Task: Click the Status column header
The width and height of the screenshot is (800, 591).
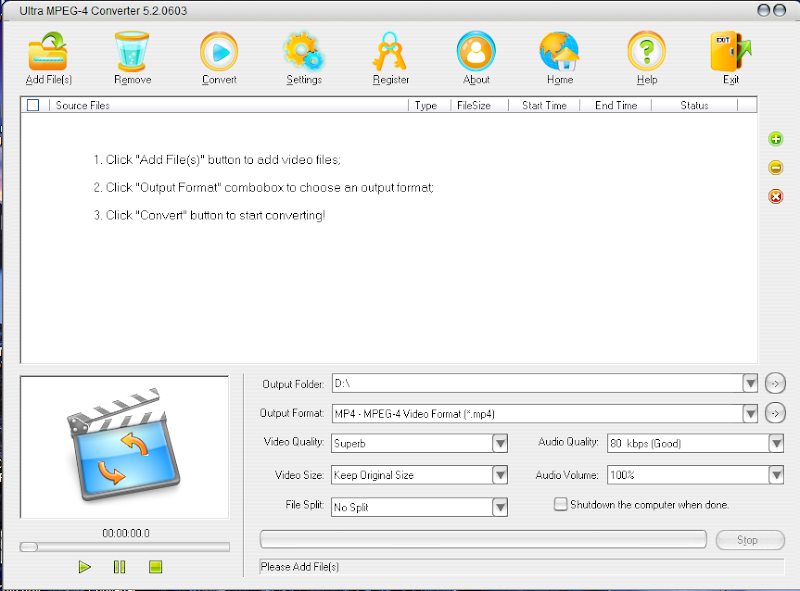Action: click(694, 105)
